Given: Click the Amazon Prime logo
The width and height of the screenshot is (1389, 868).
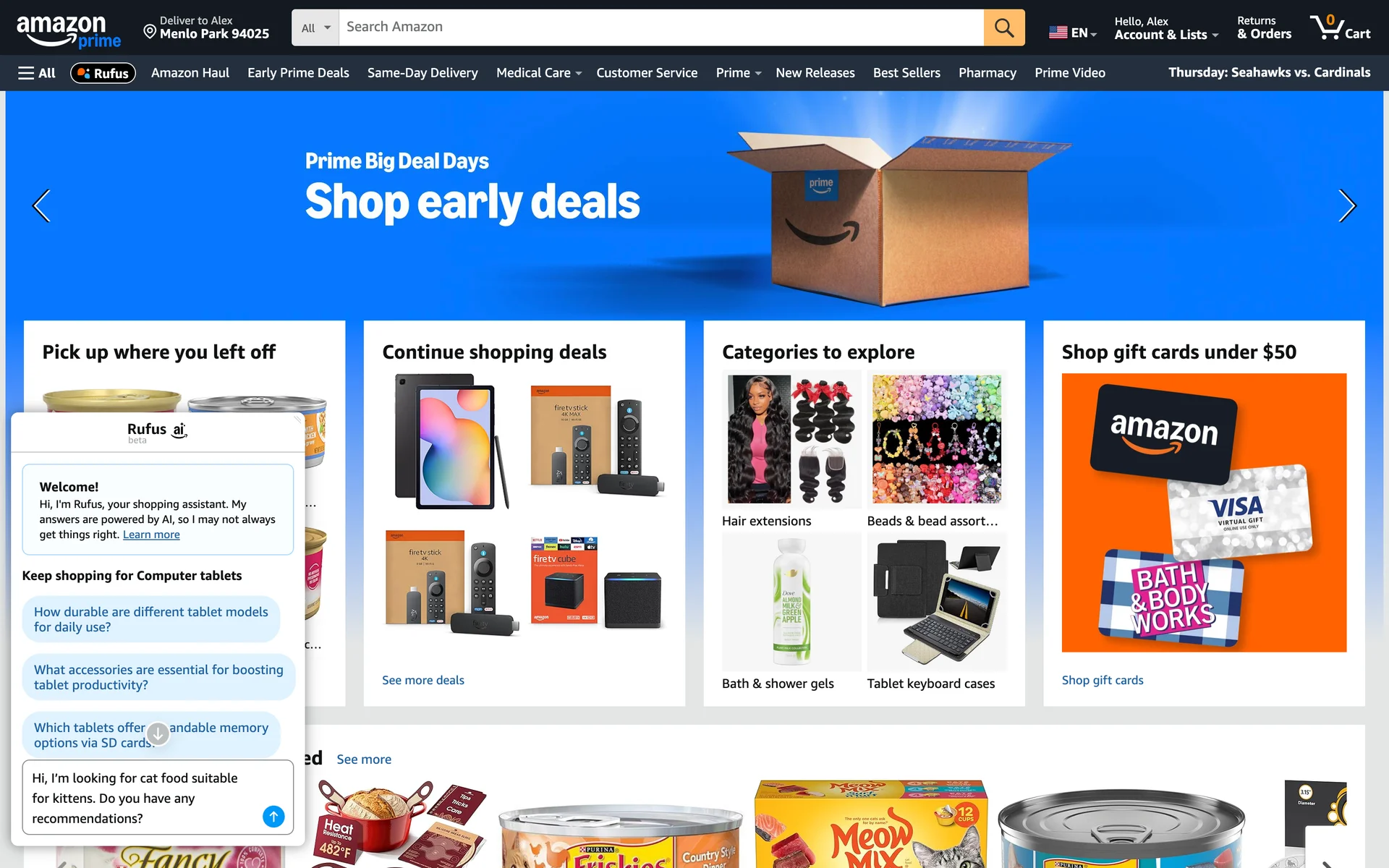Looking at the screenshot, I should [69, 32].
